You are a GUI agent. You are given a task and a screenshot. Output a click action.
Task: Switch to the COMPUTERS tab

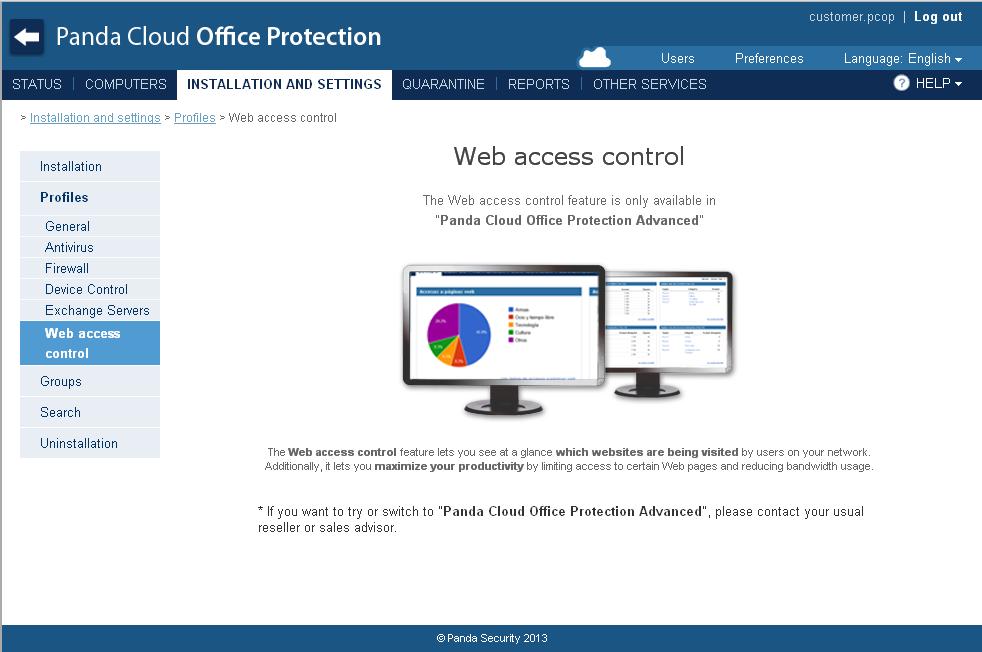[x=125, y=84]
